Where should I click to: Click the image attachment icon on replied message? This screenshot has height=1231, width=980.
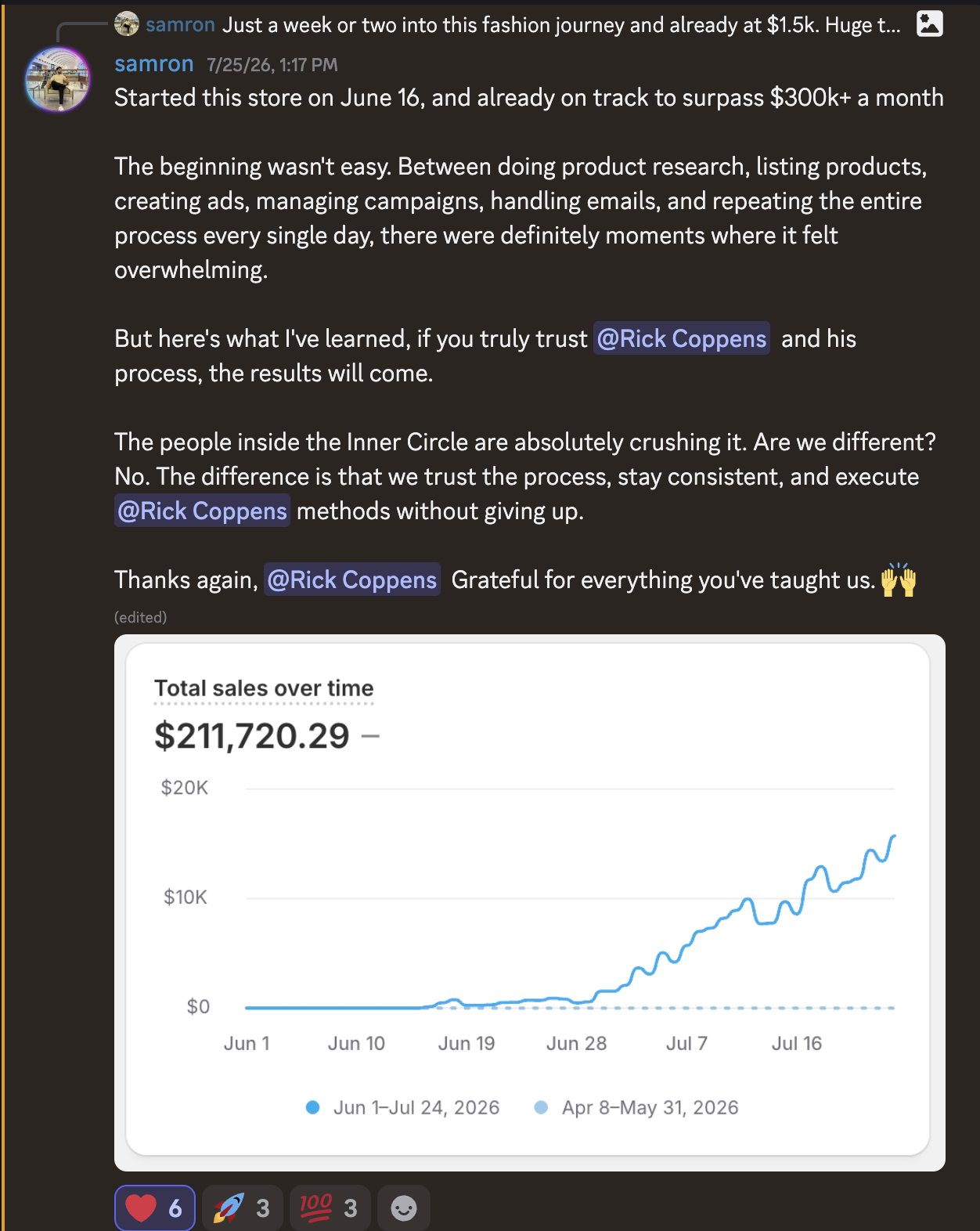pyautogui.click(x=929, y=24)
